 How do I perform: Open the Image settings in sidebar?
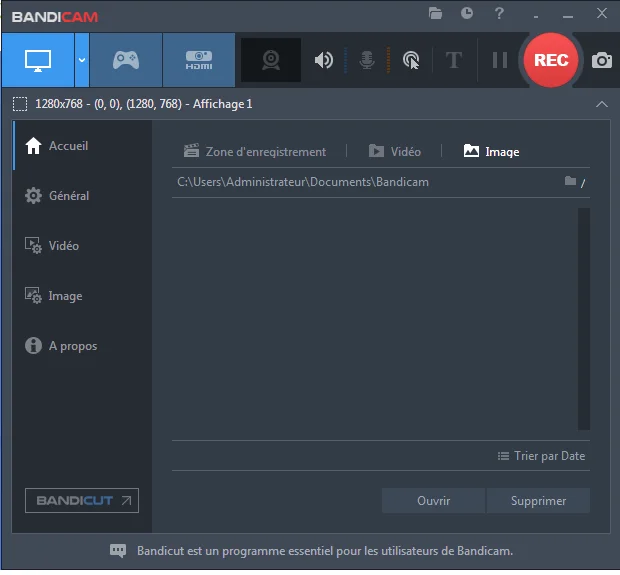pos(82,296)
